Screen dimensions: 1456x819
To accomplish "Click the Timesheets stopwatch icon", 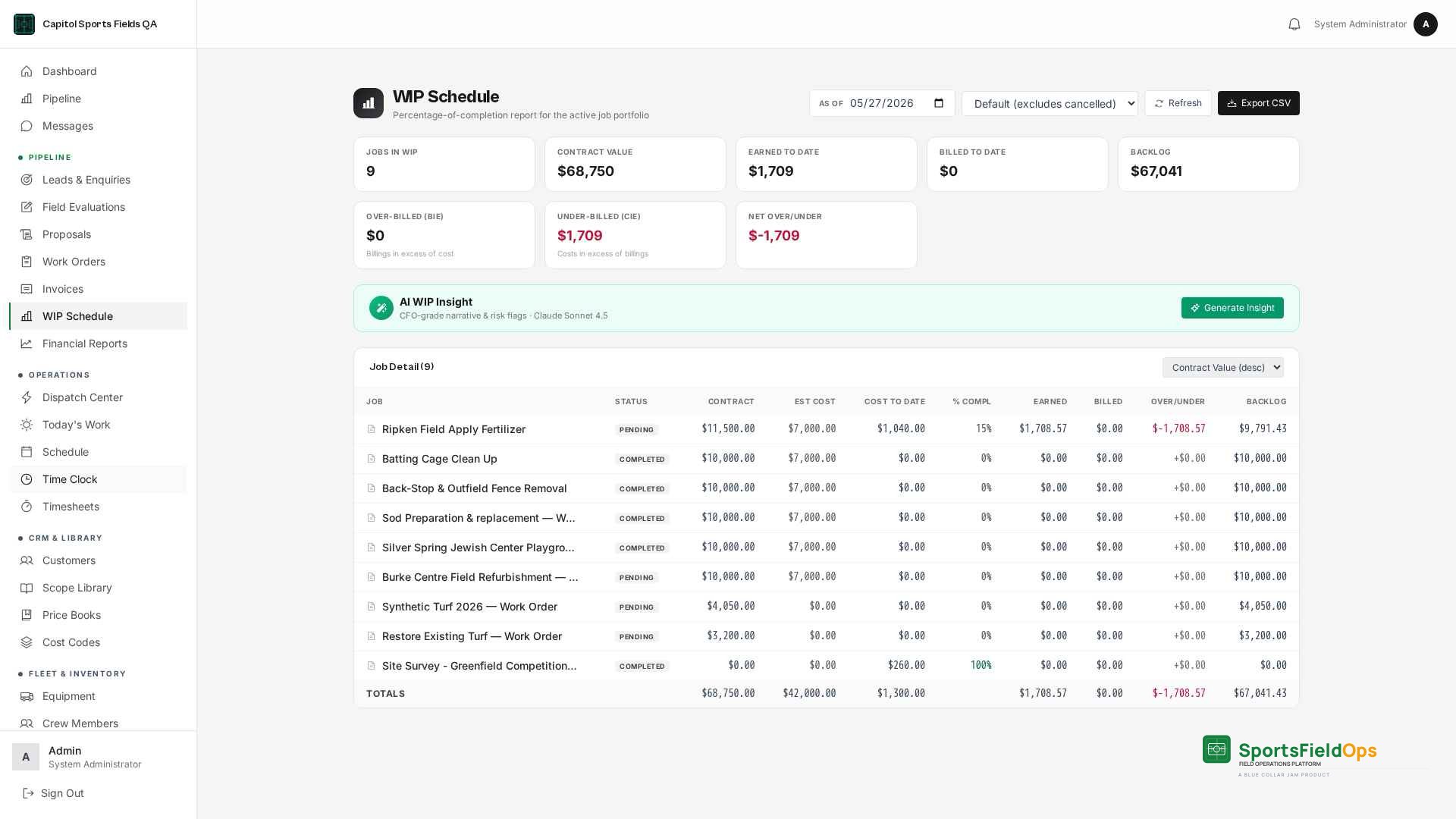I will [x=27, y=507].
